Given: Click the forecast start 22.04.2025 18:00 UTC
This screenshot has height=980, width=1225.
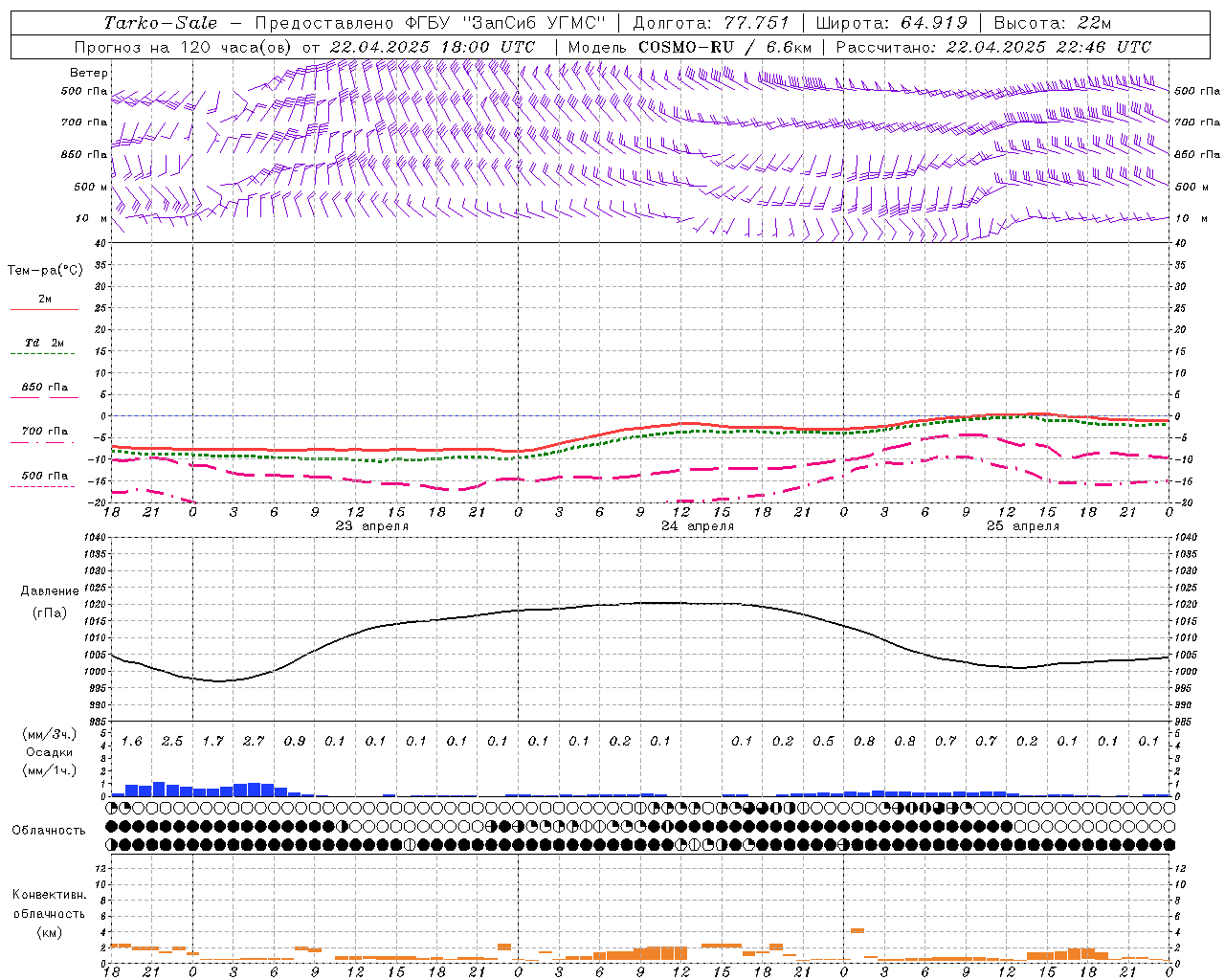Looking at the screenshot, I should point(433,47).
